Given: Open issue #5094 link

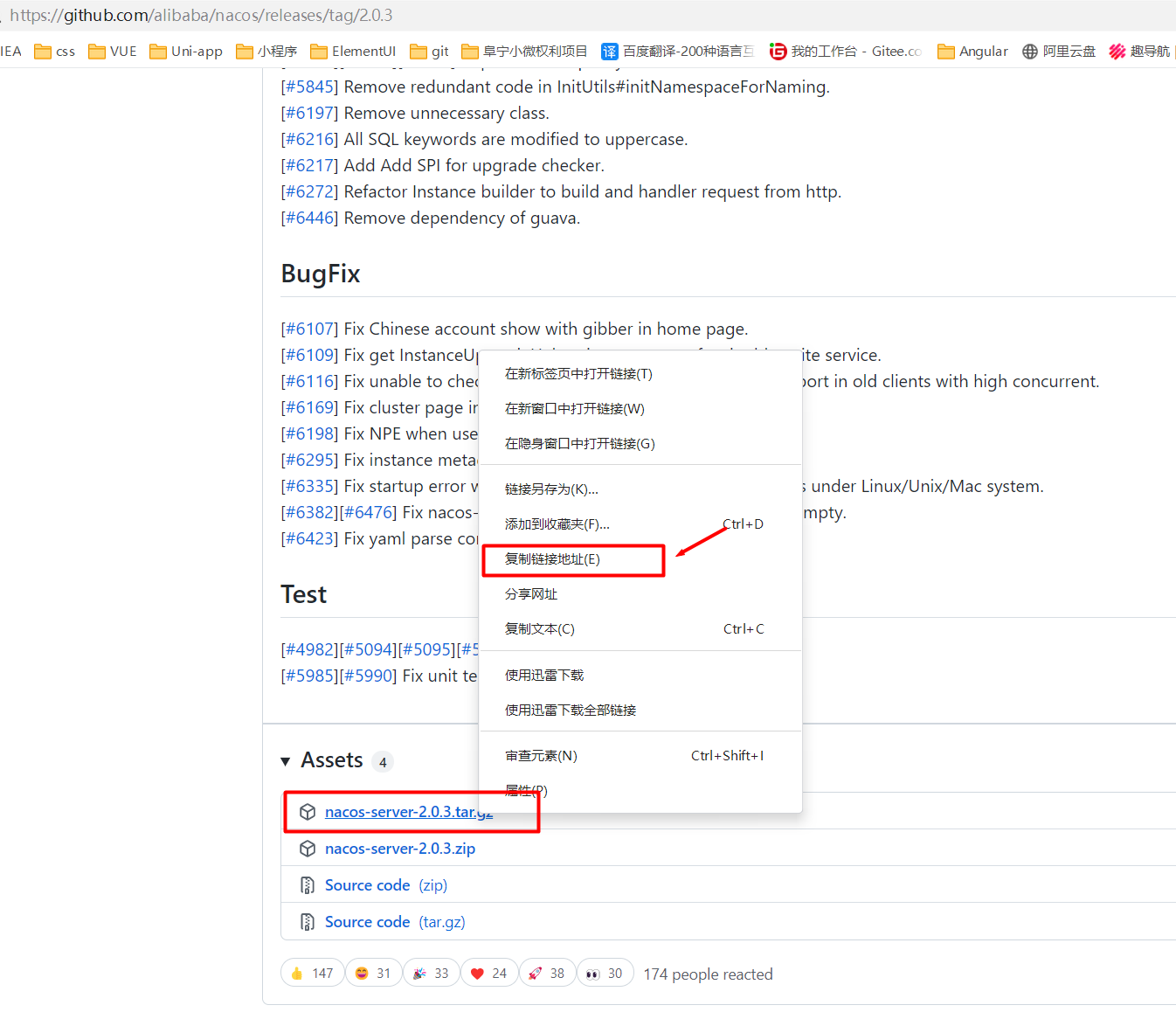Looking at the screenshot, I should point(368,649).
